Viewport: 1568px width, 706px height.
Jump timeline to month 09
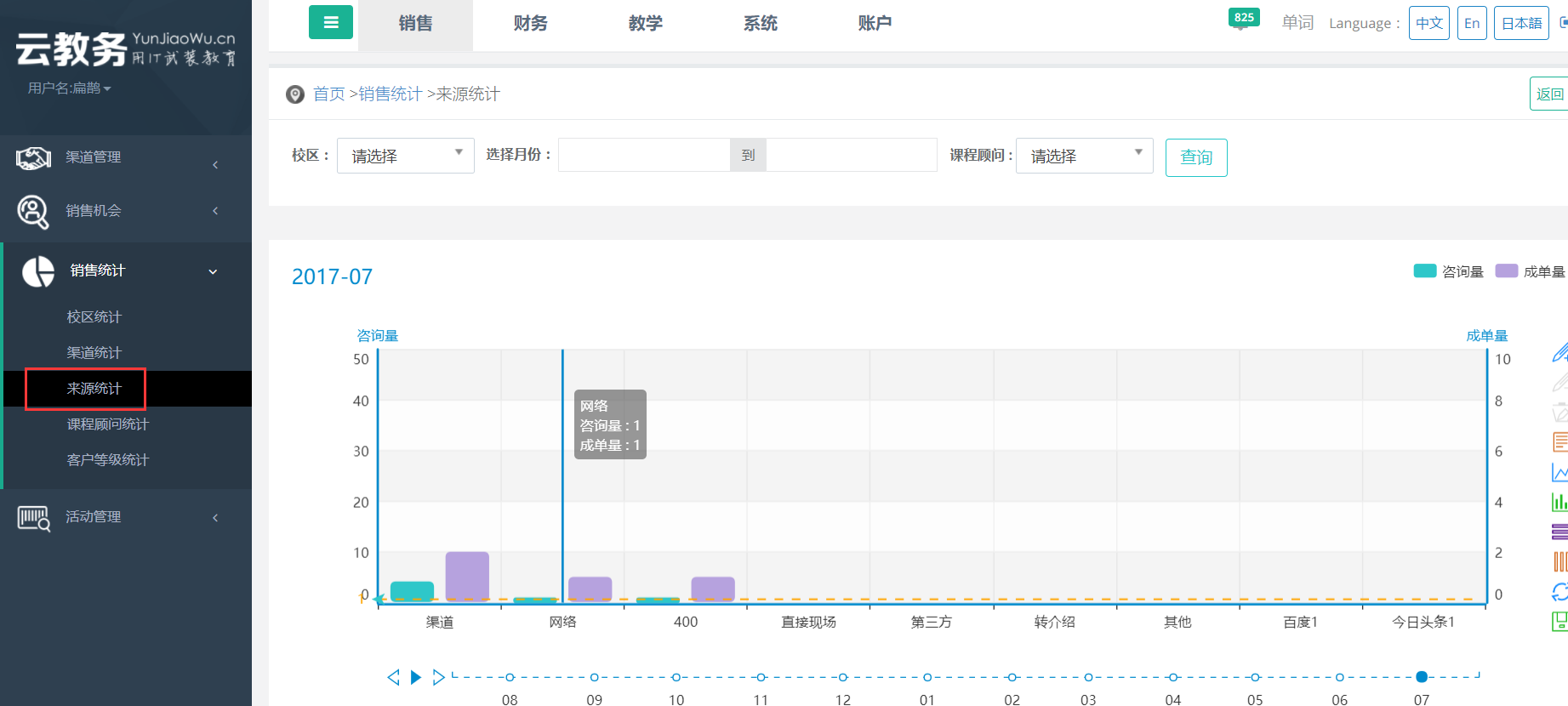click(x=594, y=678)
